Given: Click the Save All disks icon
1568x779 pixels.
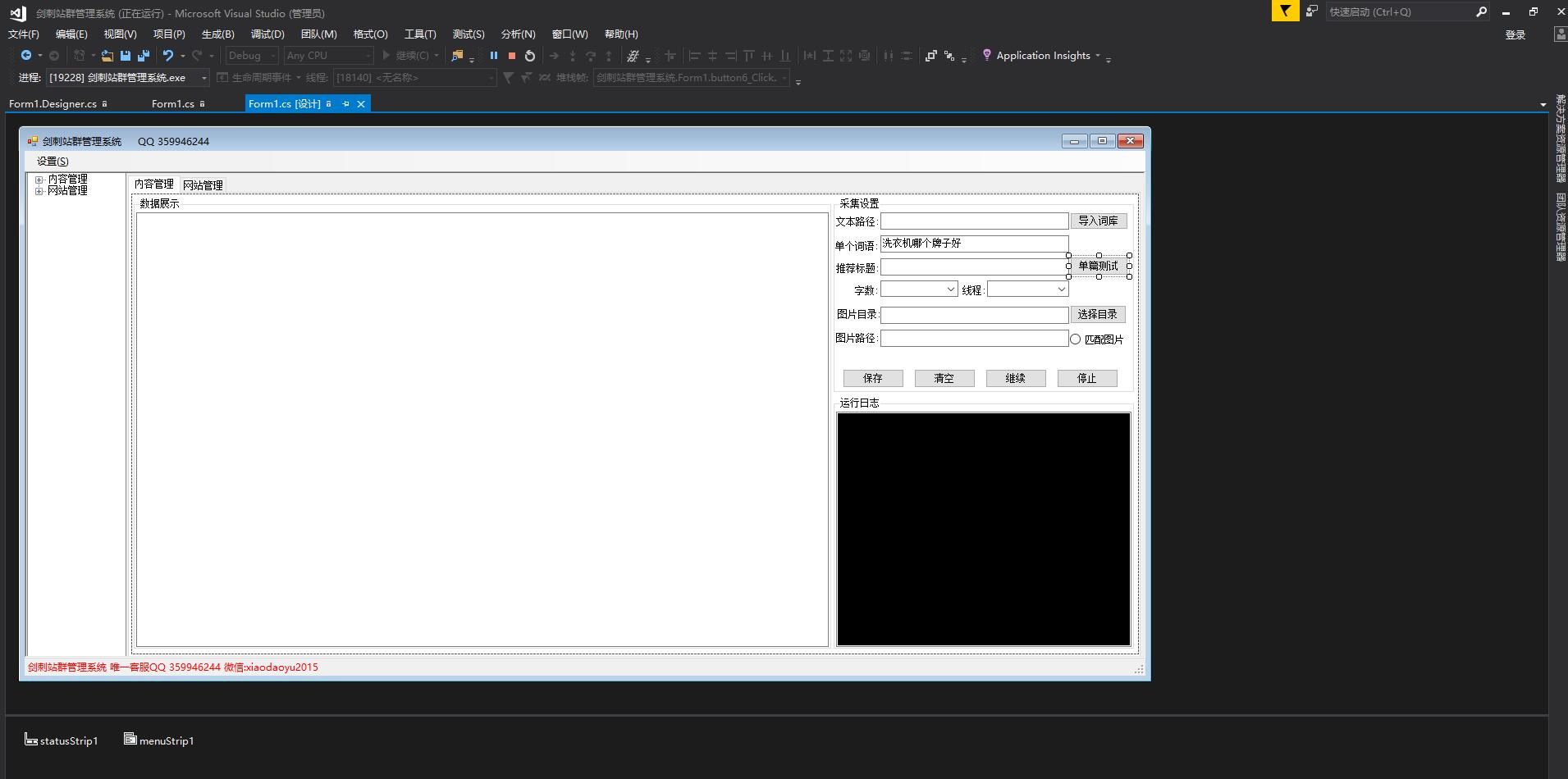Looking at the screenshot, I should click(144, 56).
